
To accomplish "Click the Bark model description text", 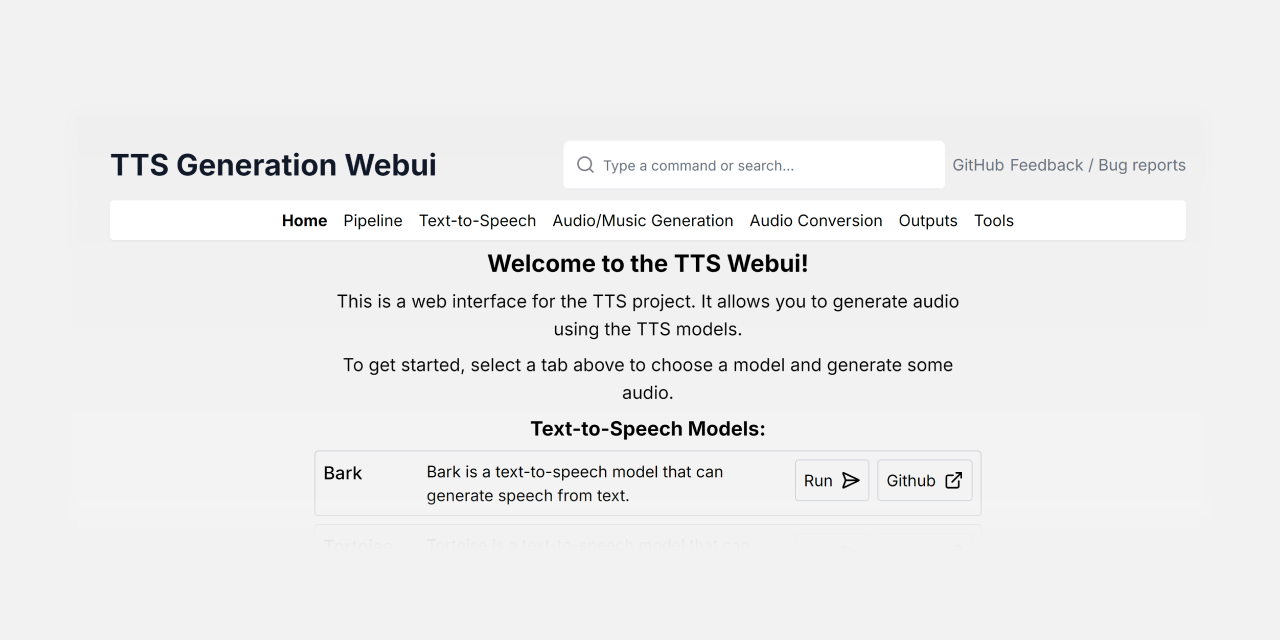I will tap(575, 483).
